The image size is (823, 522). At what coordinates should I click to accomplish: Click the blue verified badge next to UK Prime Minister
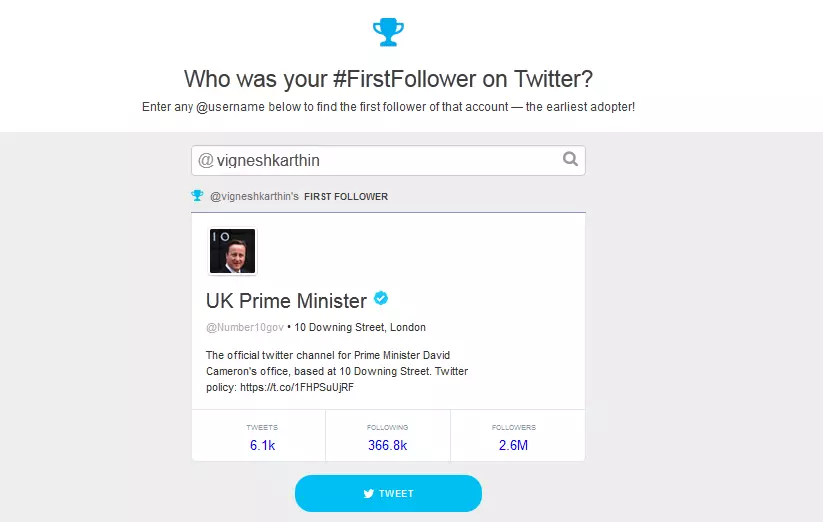click(x=381, y=298)
